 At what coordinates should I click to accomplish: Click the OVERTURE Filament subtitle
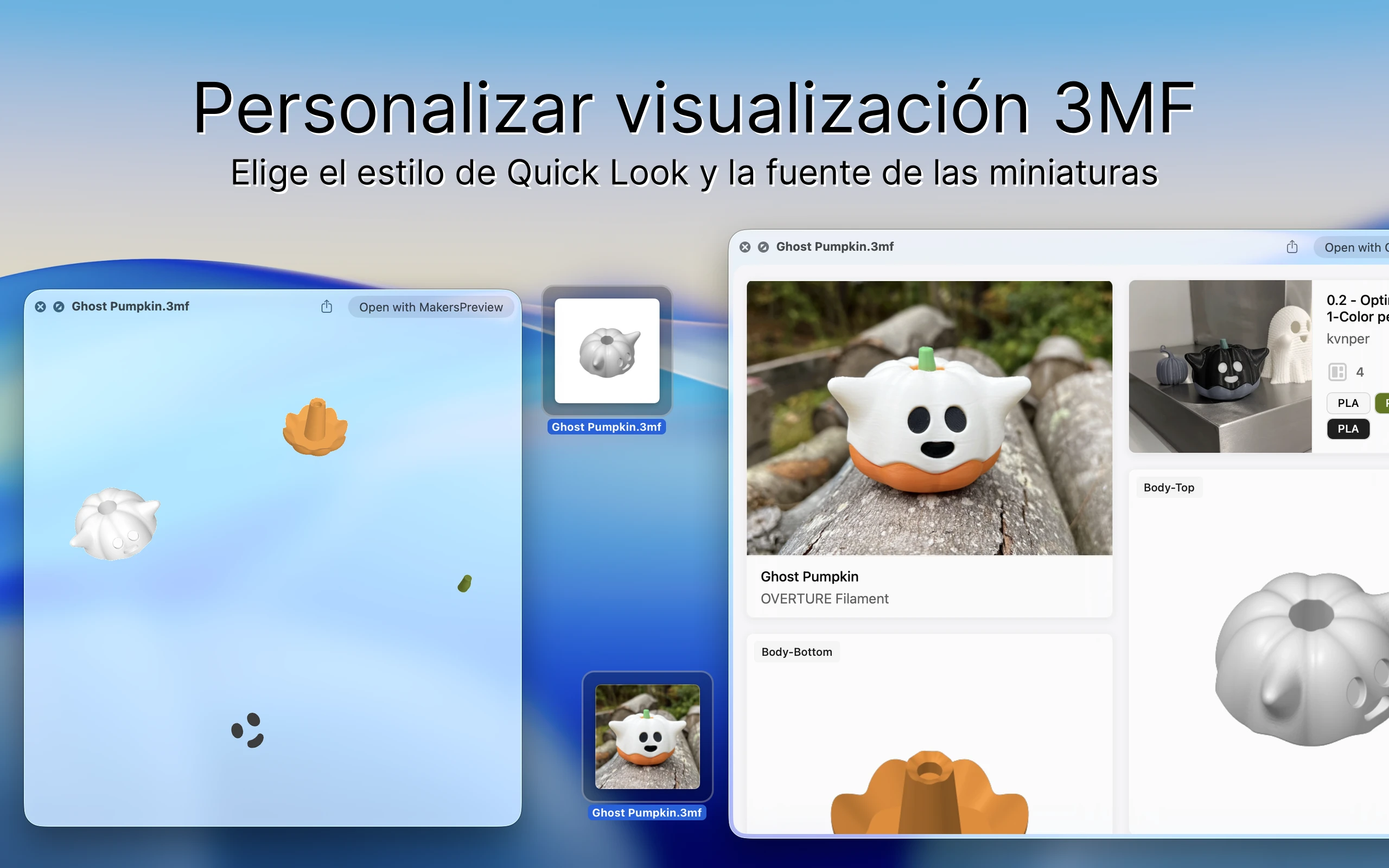[824, 599]
